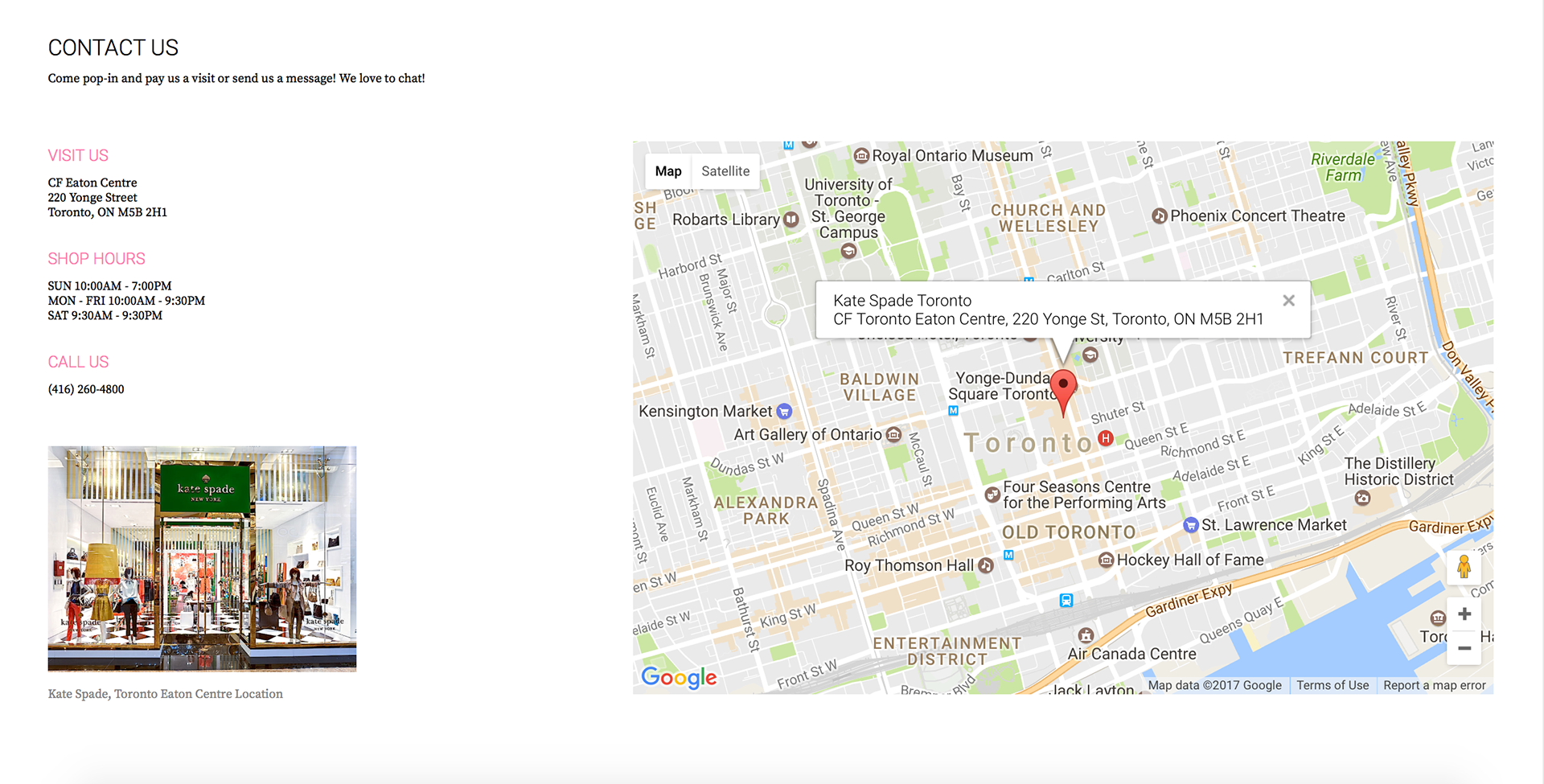
Task: Click the train station icon near Gardiner Expy
Action: pos(1066,601)
